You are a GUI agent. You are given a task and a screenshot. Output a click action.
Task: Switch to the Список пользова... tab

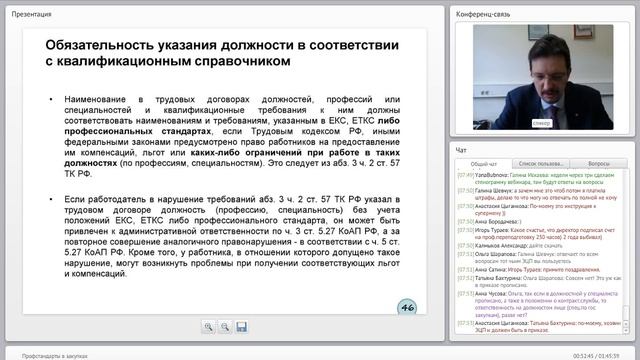click(x=541, y=164)
